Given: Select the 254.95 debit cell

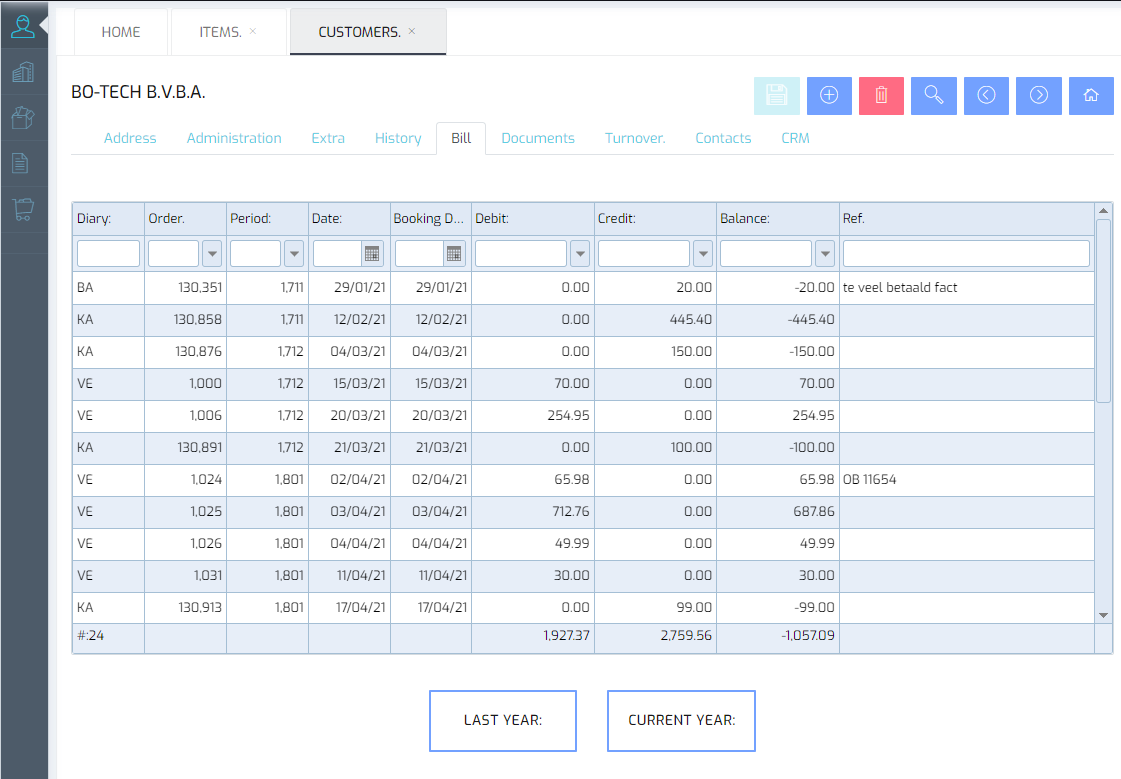Looking at the screenshot, I should (533, 415).
